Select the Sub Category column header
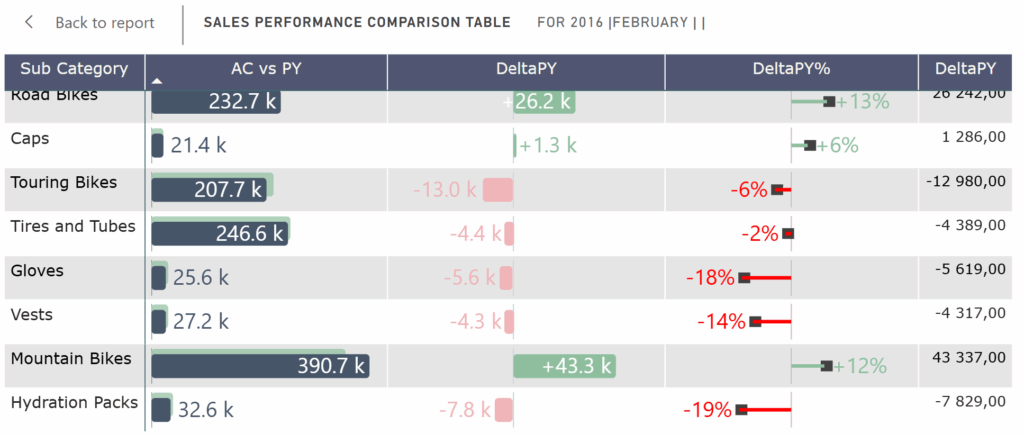Screen dimensions: 1024x434 coord(74,69)
